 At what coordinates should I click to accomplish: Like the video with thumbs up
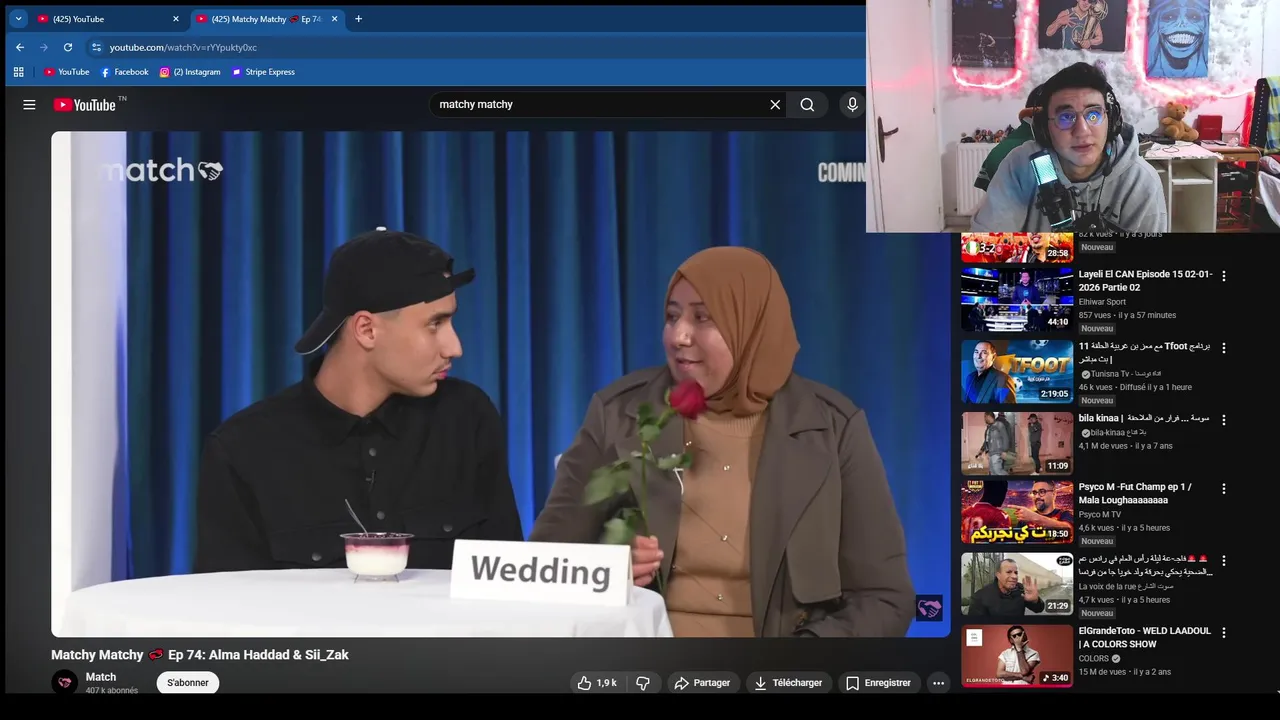[x=597, y=683]
